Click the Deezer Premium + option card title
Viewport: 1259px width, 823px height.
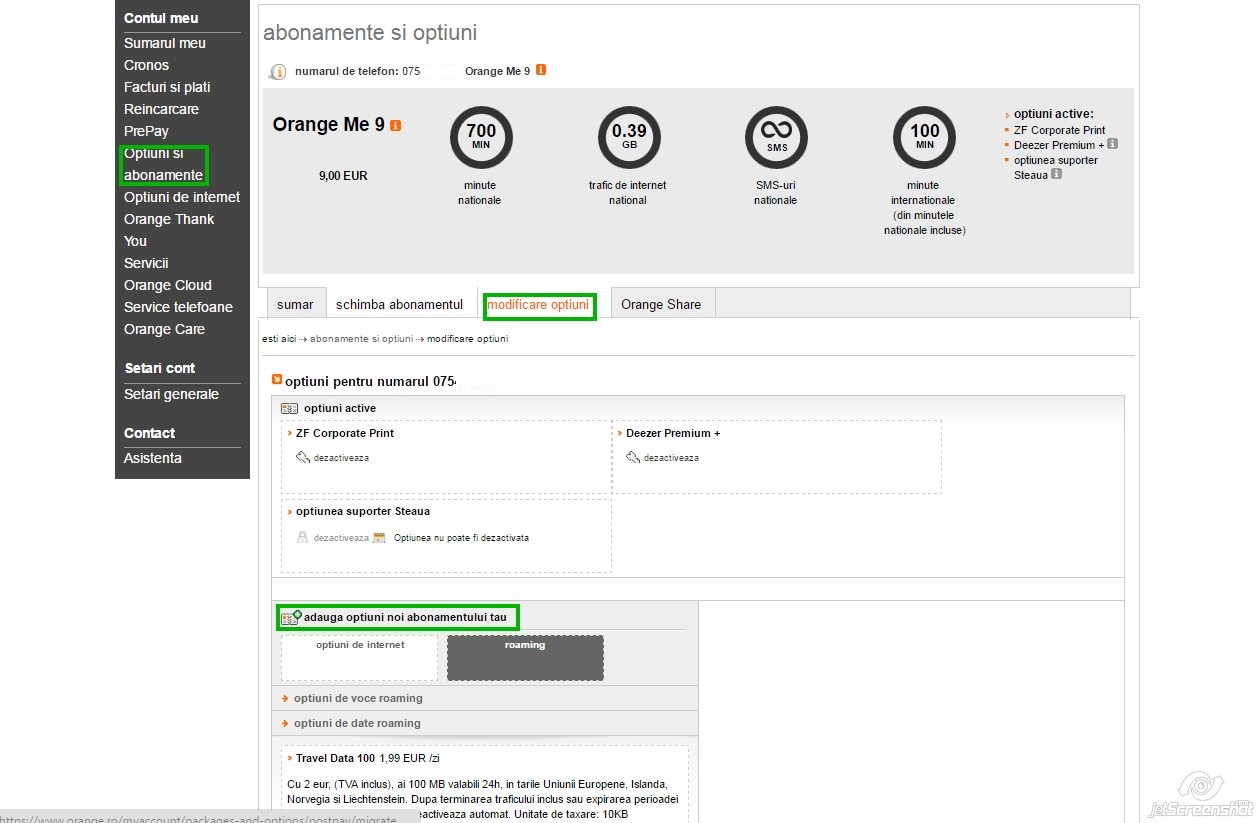click(673, 434)
